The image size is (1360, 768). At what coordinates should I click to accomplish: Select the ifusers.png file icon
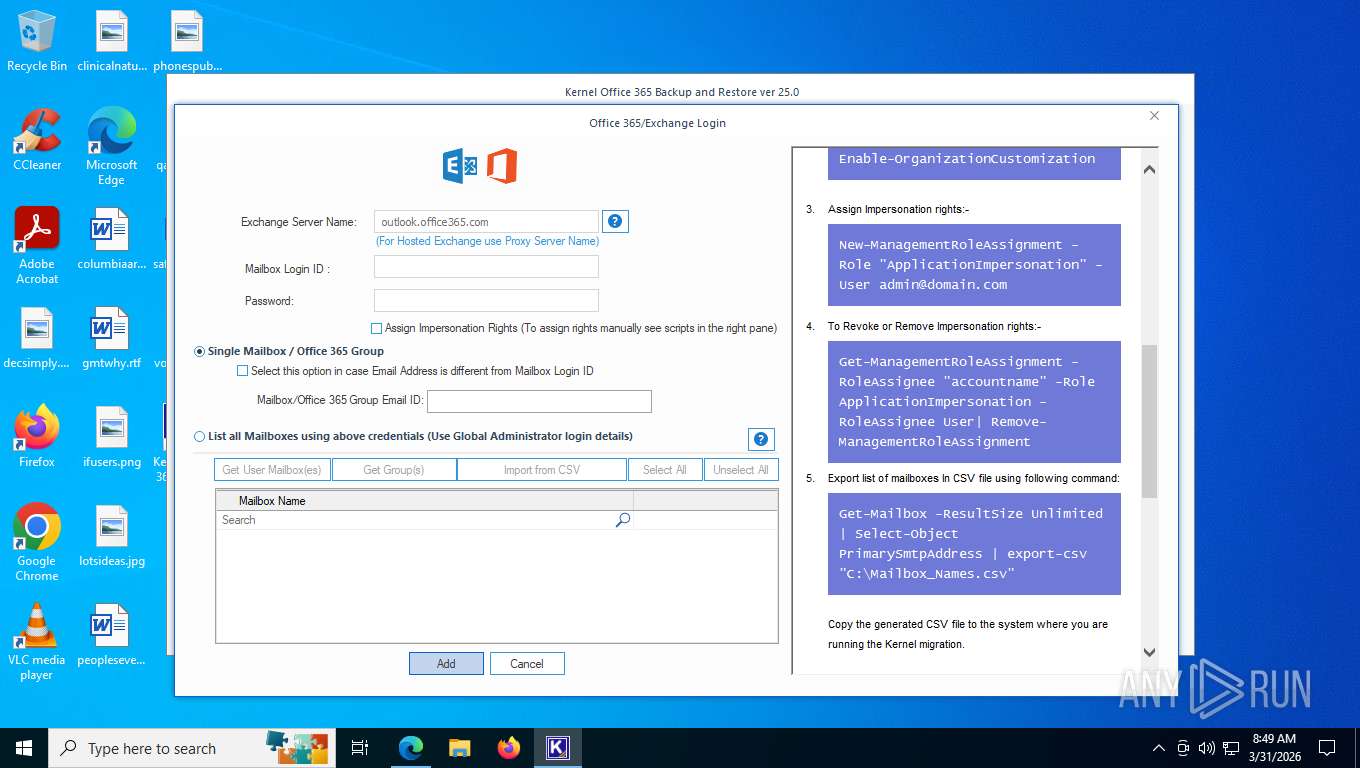[x=112, y=436]
